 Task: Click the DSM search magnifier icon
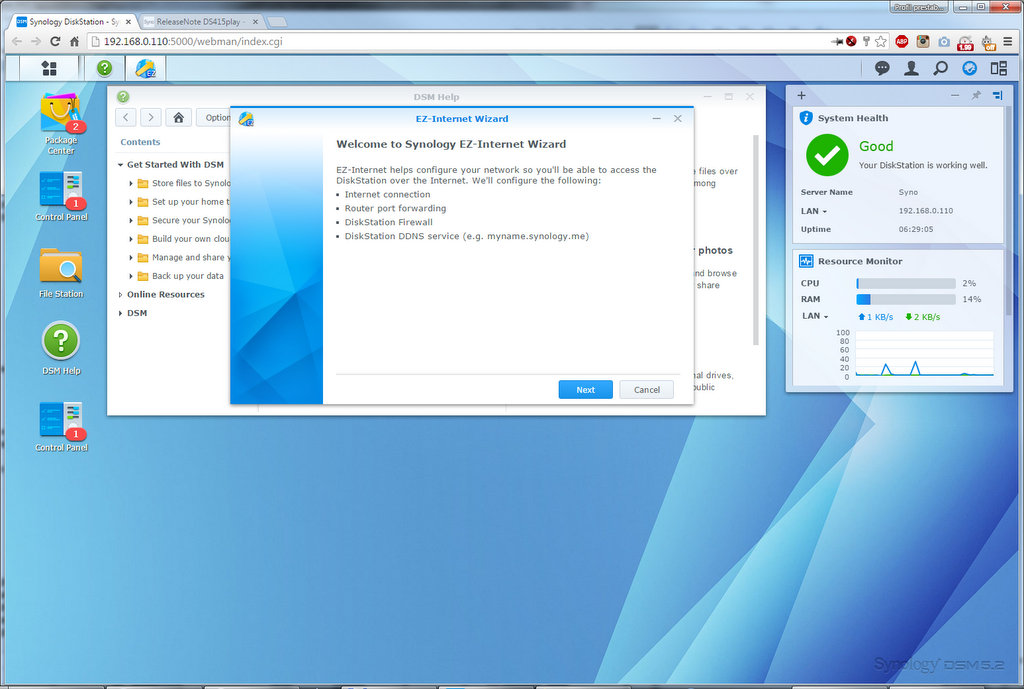(940, 68)
